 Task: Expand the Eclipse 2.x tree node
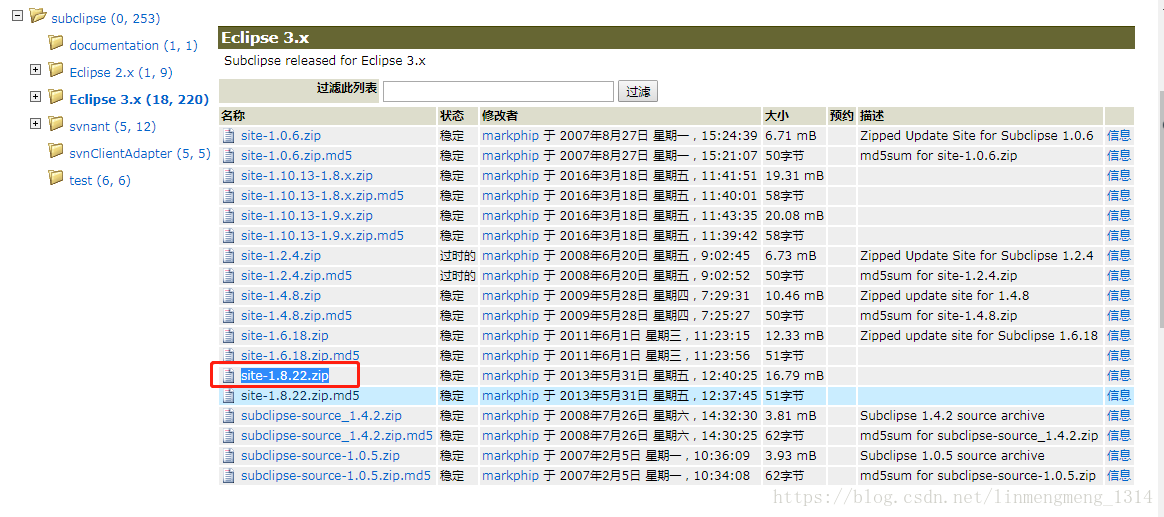point(35,70)
